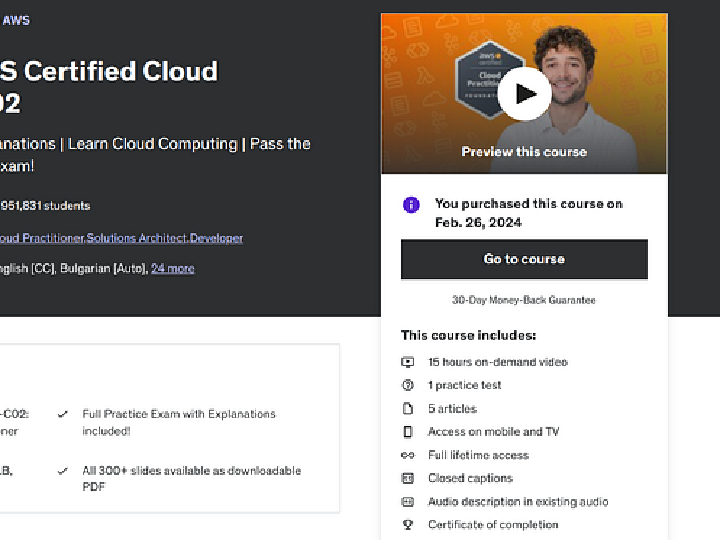Click the certificate of completion trophy icon
This screenshot has width=720, height=540.
pyautogui.click(x=408, y=525)
